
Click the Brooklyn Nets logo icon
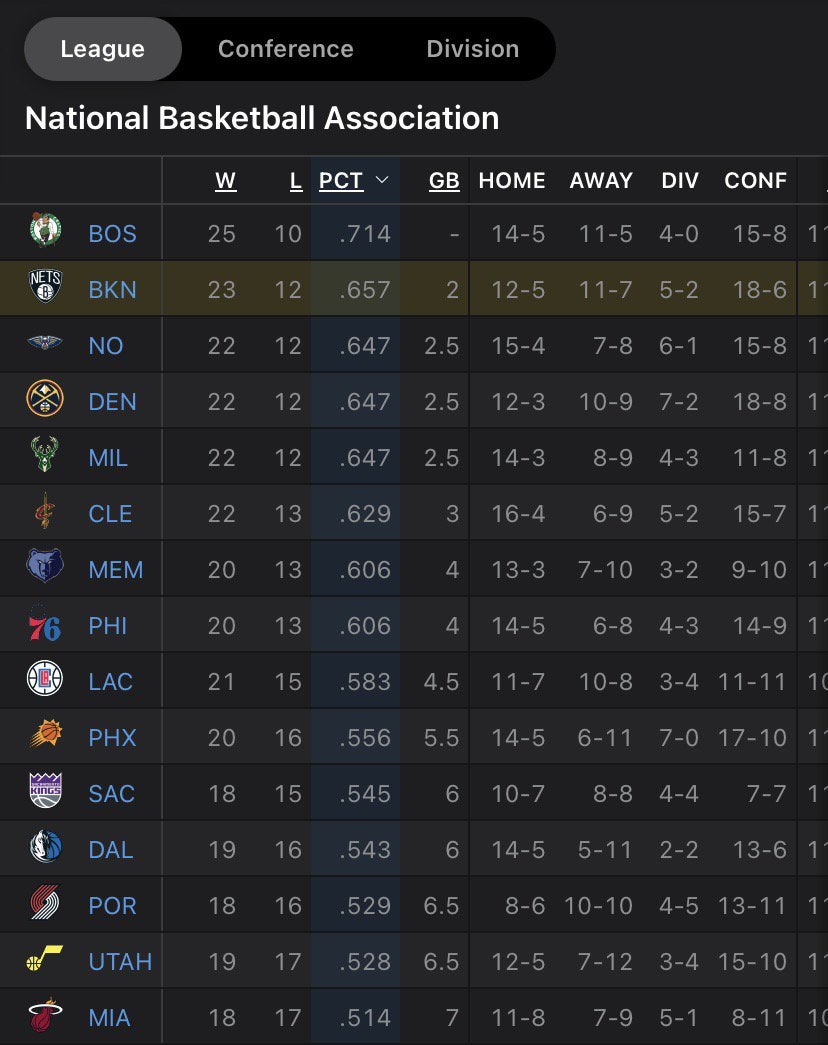point(45,289)
